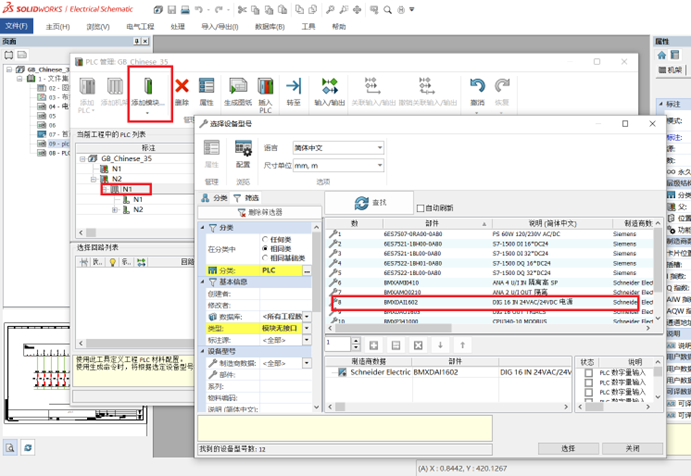Open the Language (语言) 简体中文 dropdown
This screenshot has width=691, height=476.
click(x=338, y=148)
